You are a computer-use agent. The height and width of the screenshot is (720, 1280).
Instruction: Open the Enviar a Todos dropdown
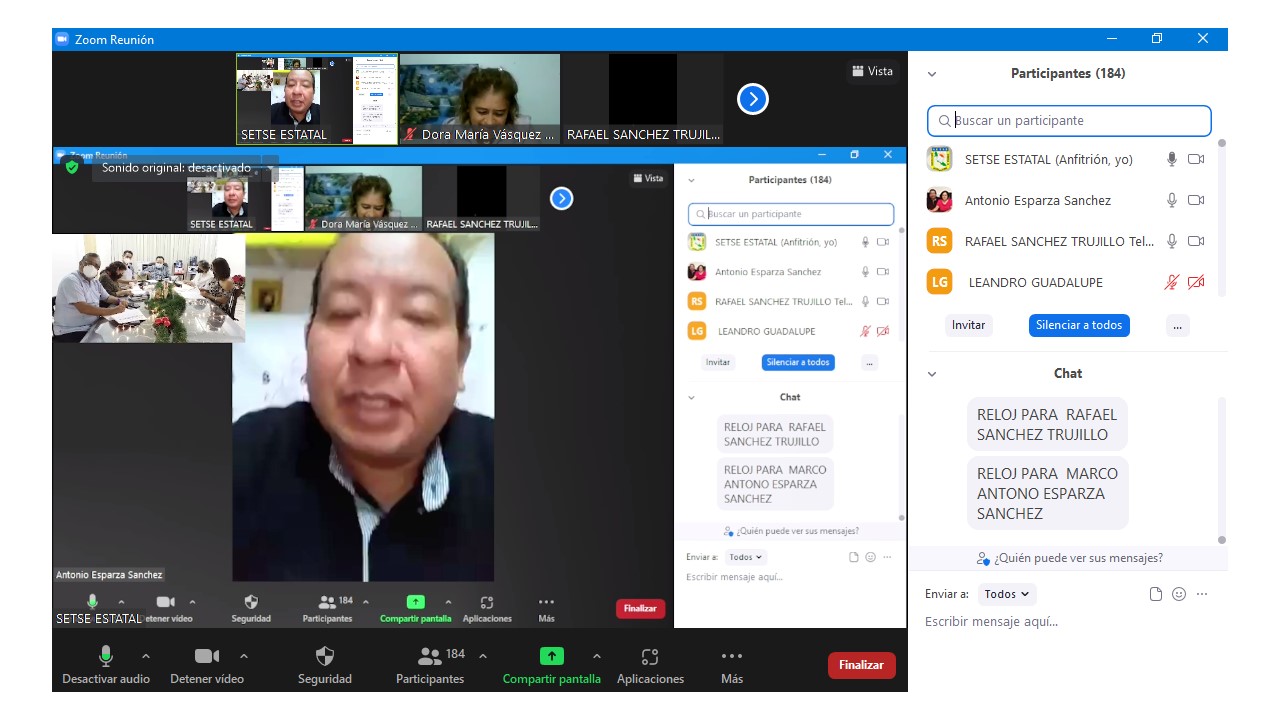[1007, 594]
